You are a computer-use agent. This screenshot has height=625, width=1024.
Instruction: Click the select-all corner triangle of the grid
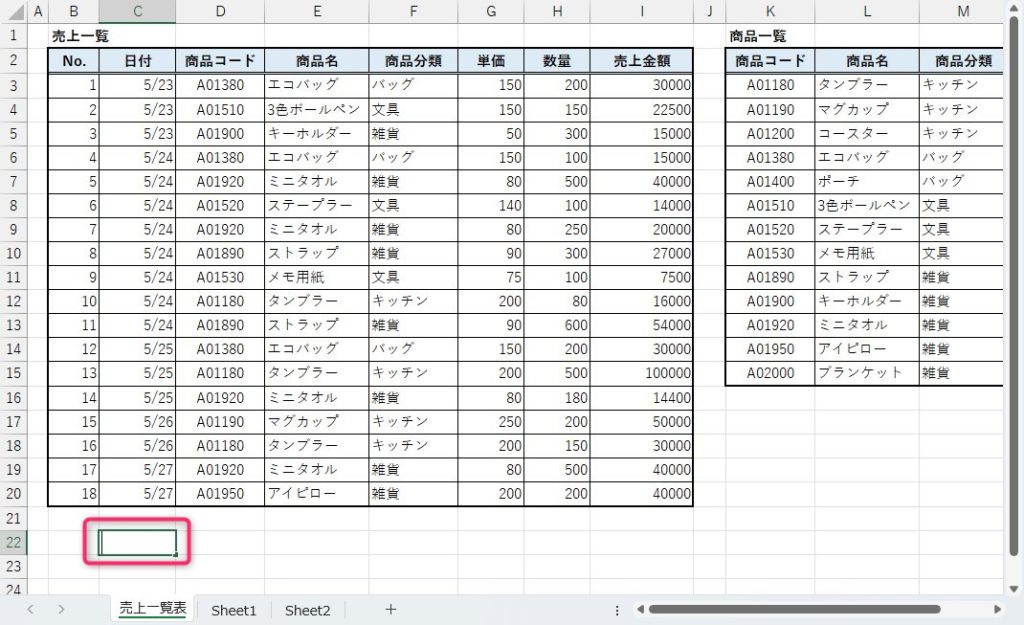coord(14,12)
